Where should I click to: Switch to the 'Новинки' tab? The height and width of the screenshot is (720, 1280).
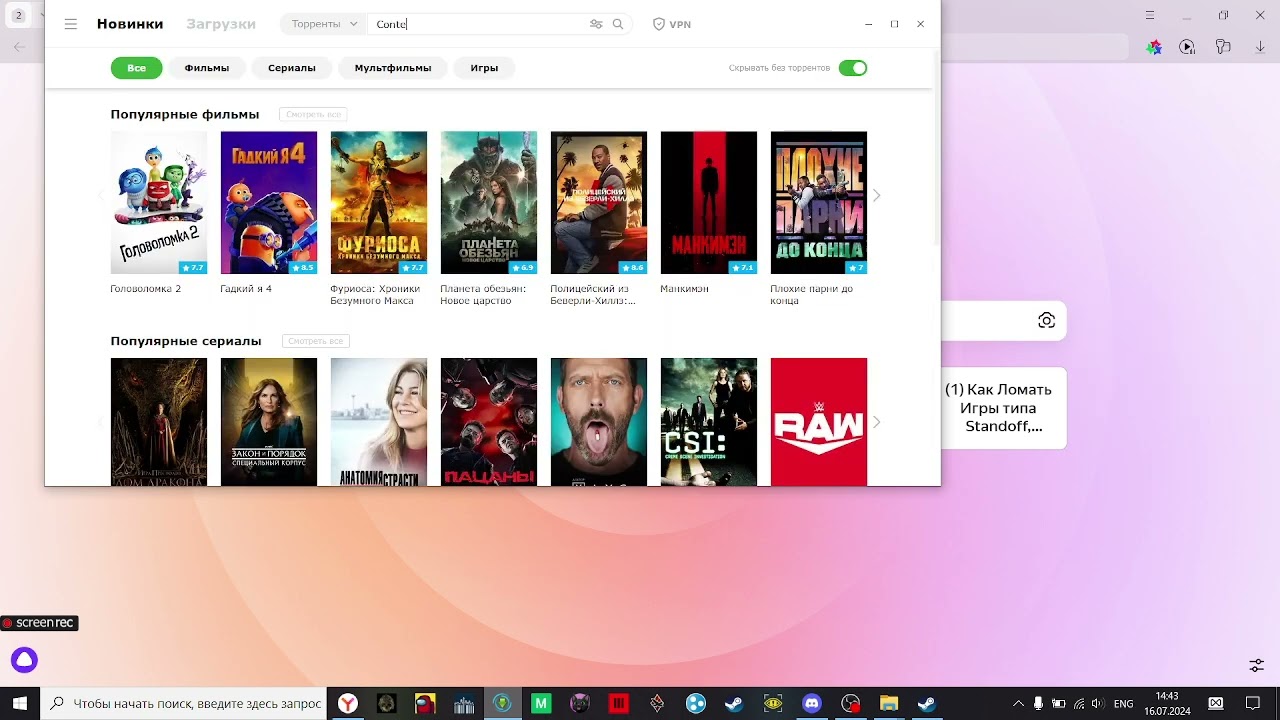(x=130, y=24)
